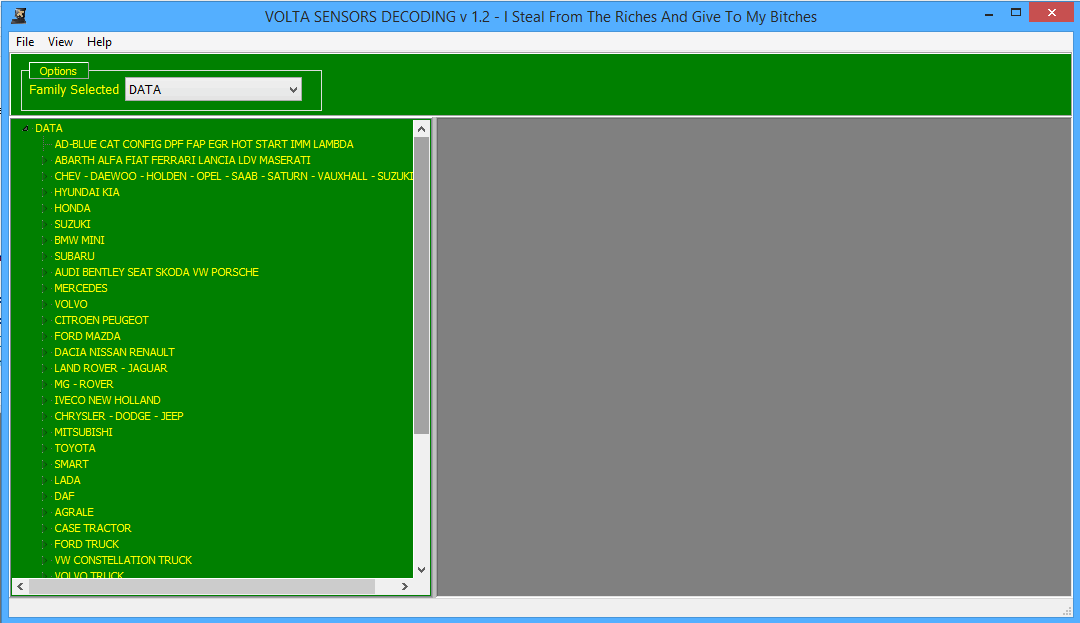
Task: Open the File menu
Action: (x=25, y=42)
